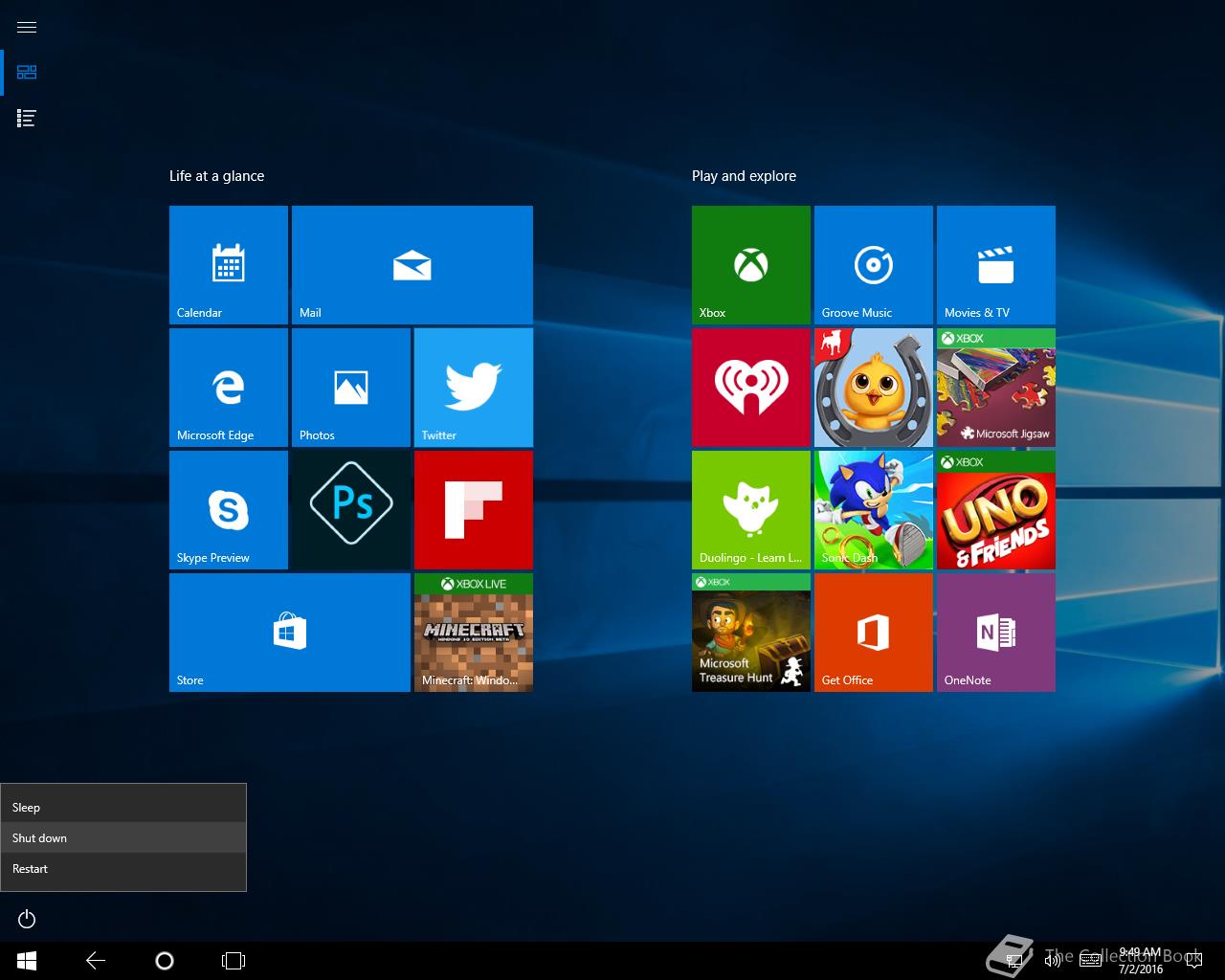
Task: Open the touch keyboard from the tray
Action: coord(1090,961)
